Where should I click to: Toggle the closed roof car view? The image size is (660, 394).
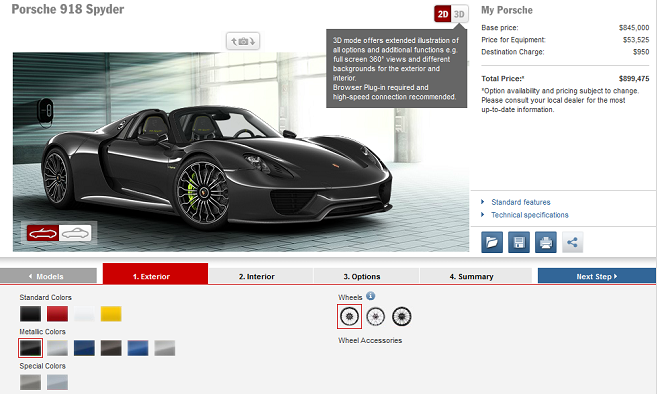(75, 233)
